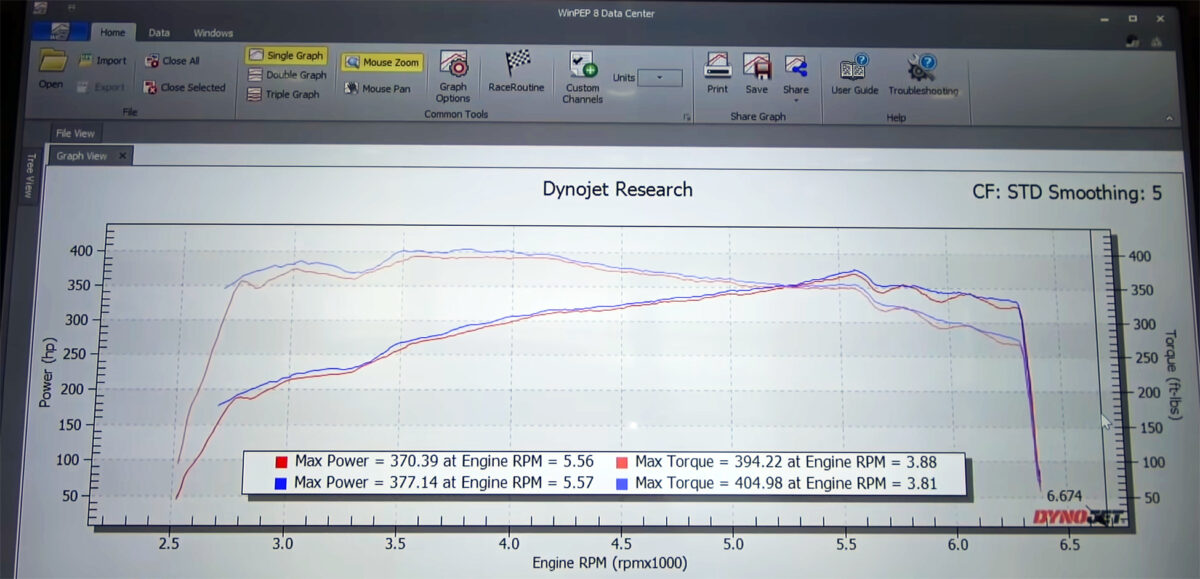Collapse the ribbon with the chevron
The width and height of the screenshot is (1200, 579).
coord(1169,118)
